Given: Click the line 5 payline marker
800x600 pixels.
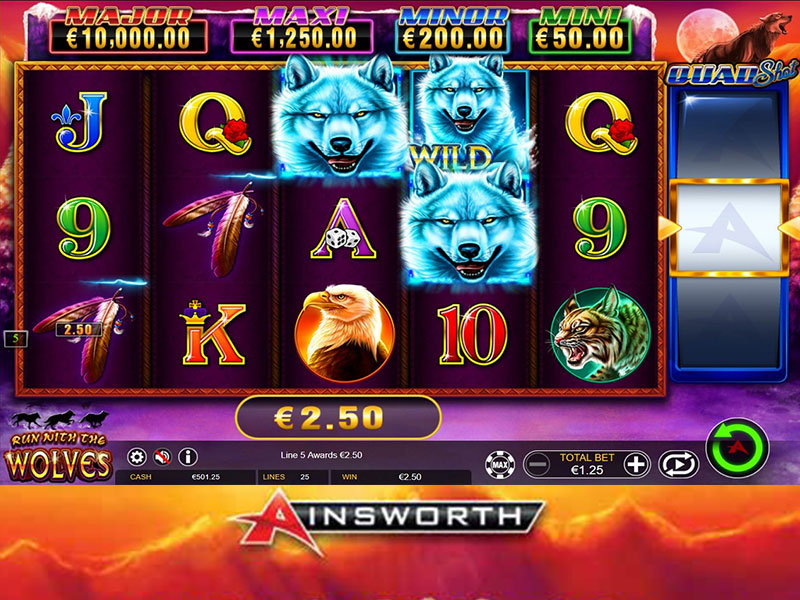Looking at the screenshot, I should (x=16, y=338).
